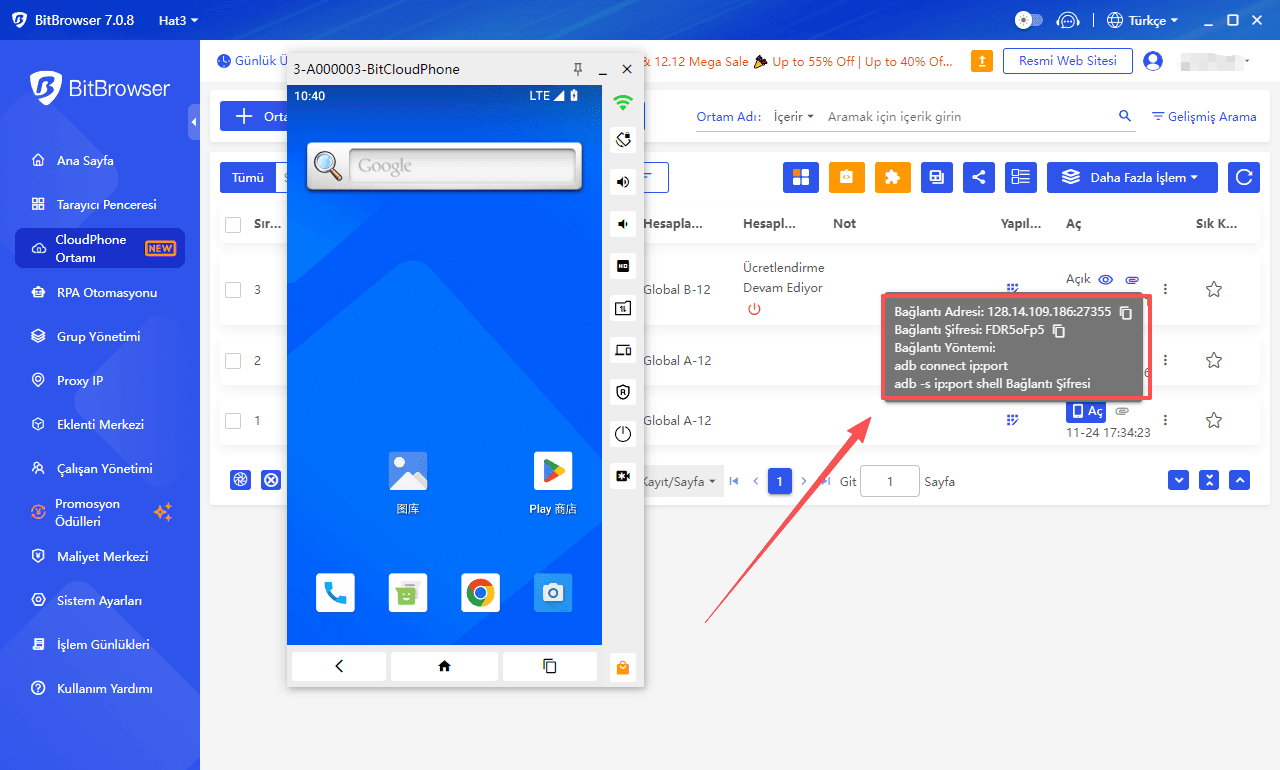The width and height of the screenshot is (1280, 770).
Task: Click the blue up-chevron button
Action: coord(1240,480)
